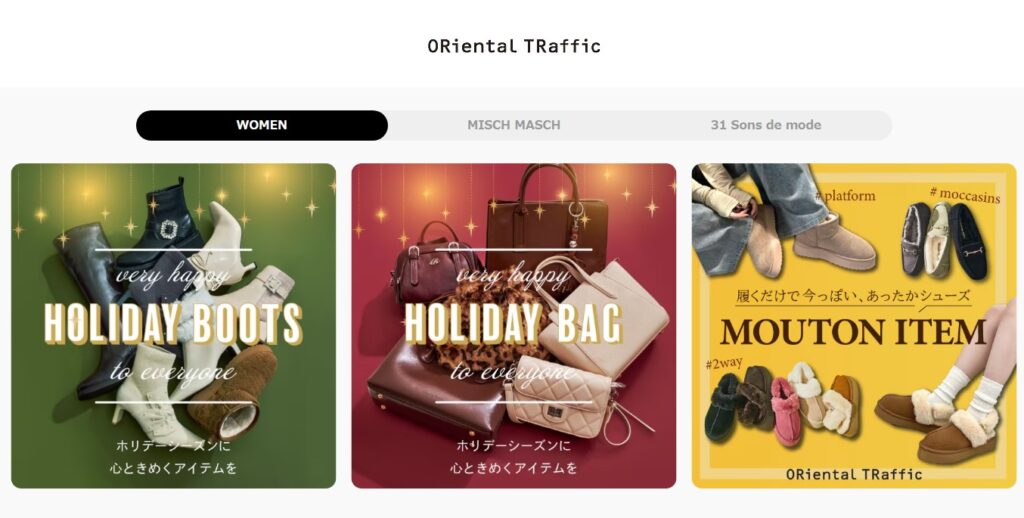Image resolution: width=1024 pixels, height=518 pixels.
Task: Select the WOMEN tab
Action: pyautogui.click(x=262, y=125)
